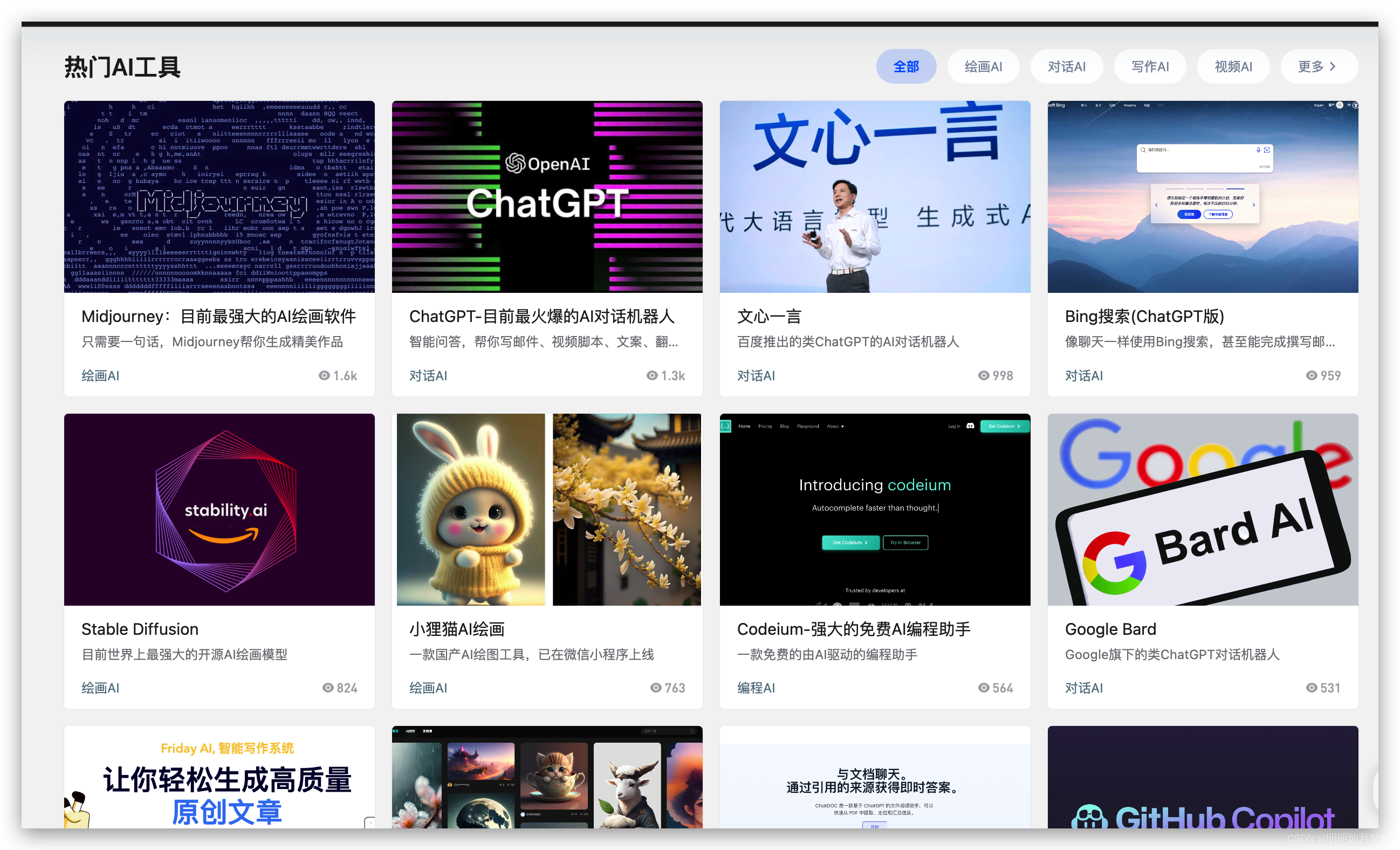Click description Google旗下的类ChatGPT对话机器人
The width and height of the screenshot is (1400, 850).
(1172, 655)
